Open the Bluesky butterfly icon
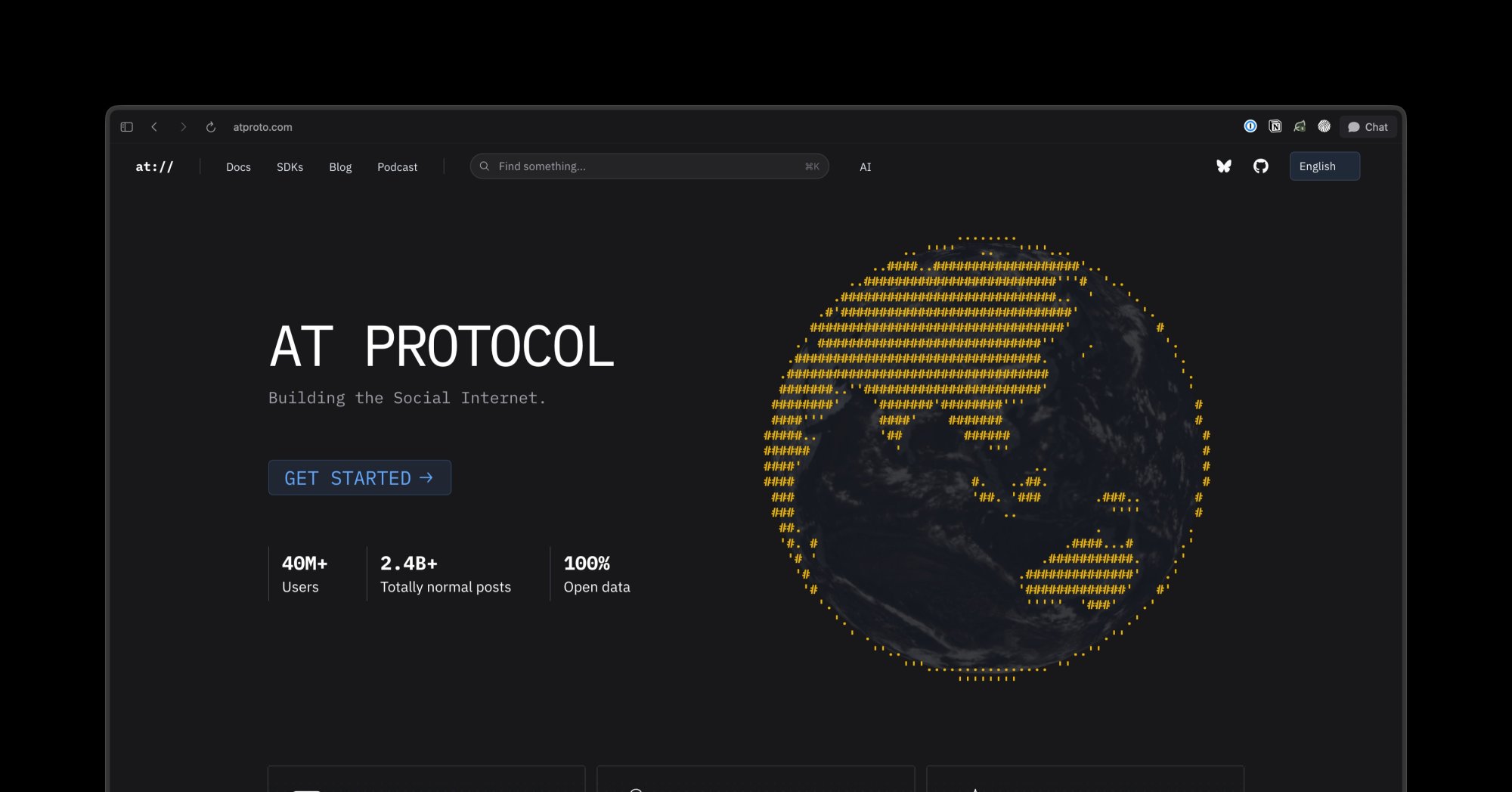 pyautogui.click(x=1224, y=166)
